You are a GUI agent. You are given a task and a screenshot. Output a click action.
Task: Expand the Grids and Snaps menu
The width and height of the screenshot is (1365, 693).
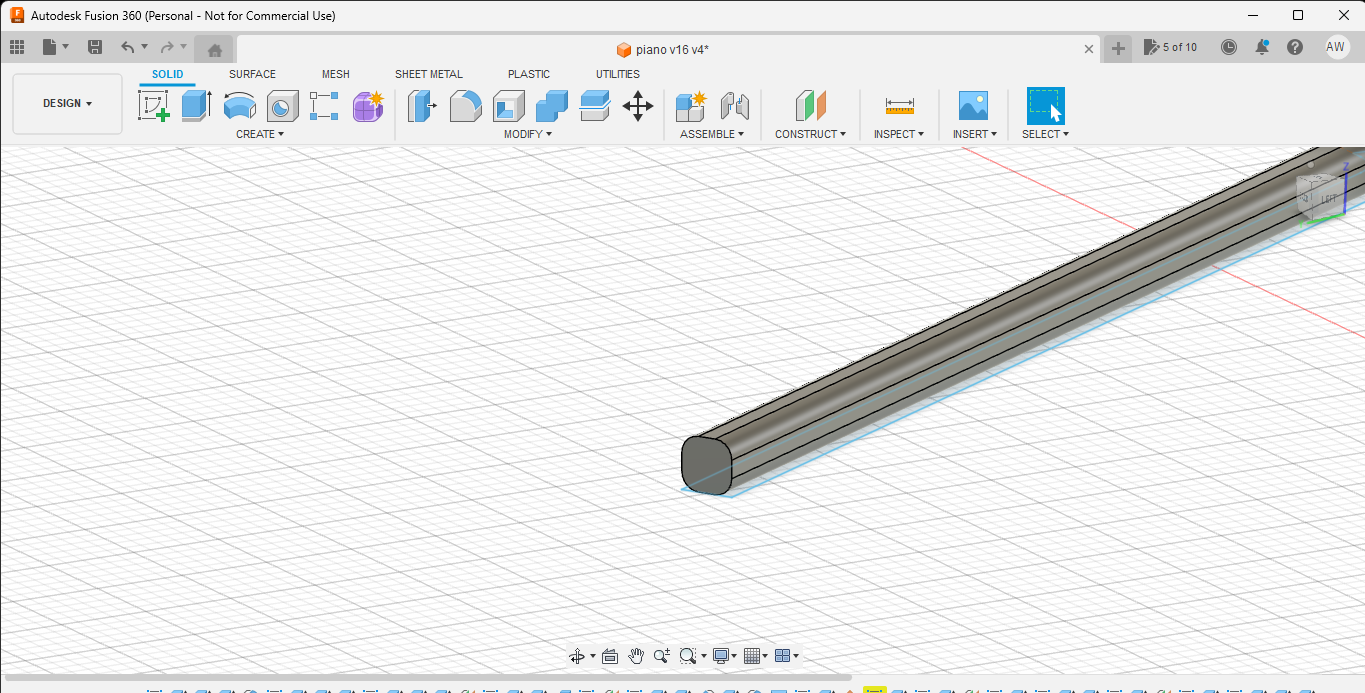point(753,655)
